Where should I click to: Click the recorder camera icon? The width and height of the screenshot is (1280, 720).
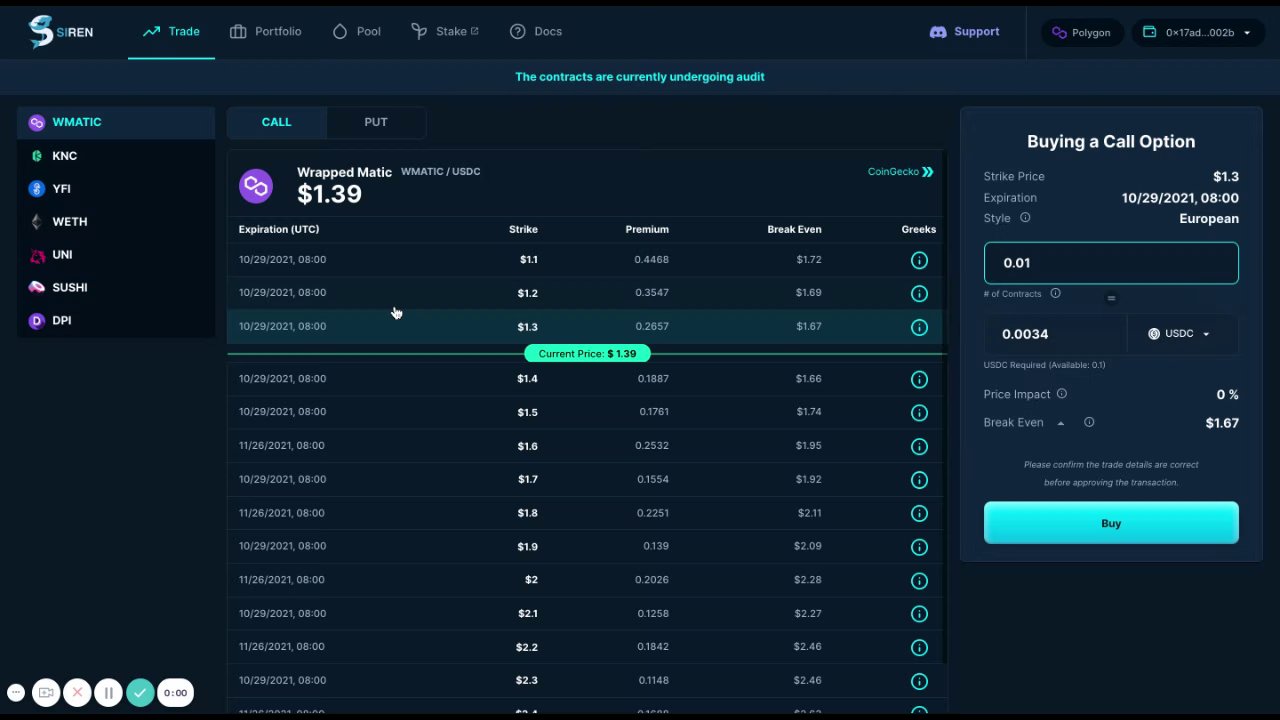(x=46, y=692)
